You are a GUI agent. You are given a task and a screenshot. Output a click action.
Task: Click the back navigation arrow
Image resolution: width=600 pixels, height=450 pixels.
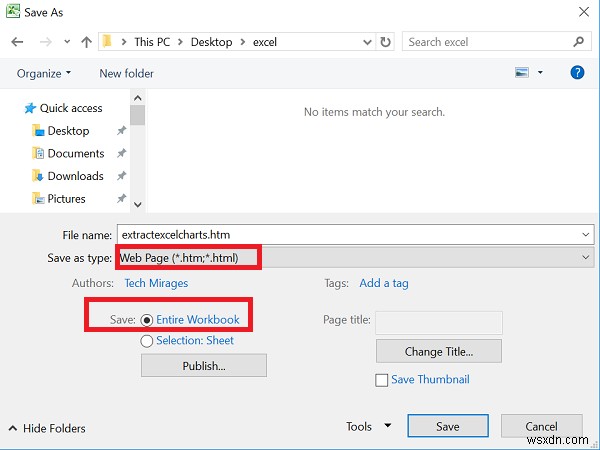tap(17, 42)
